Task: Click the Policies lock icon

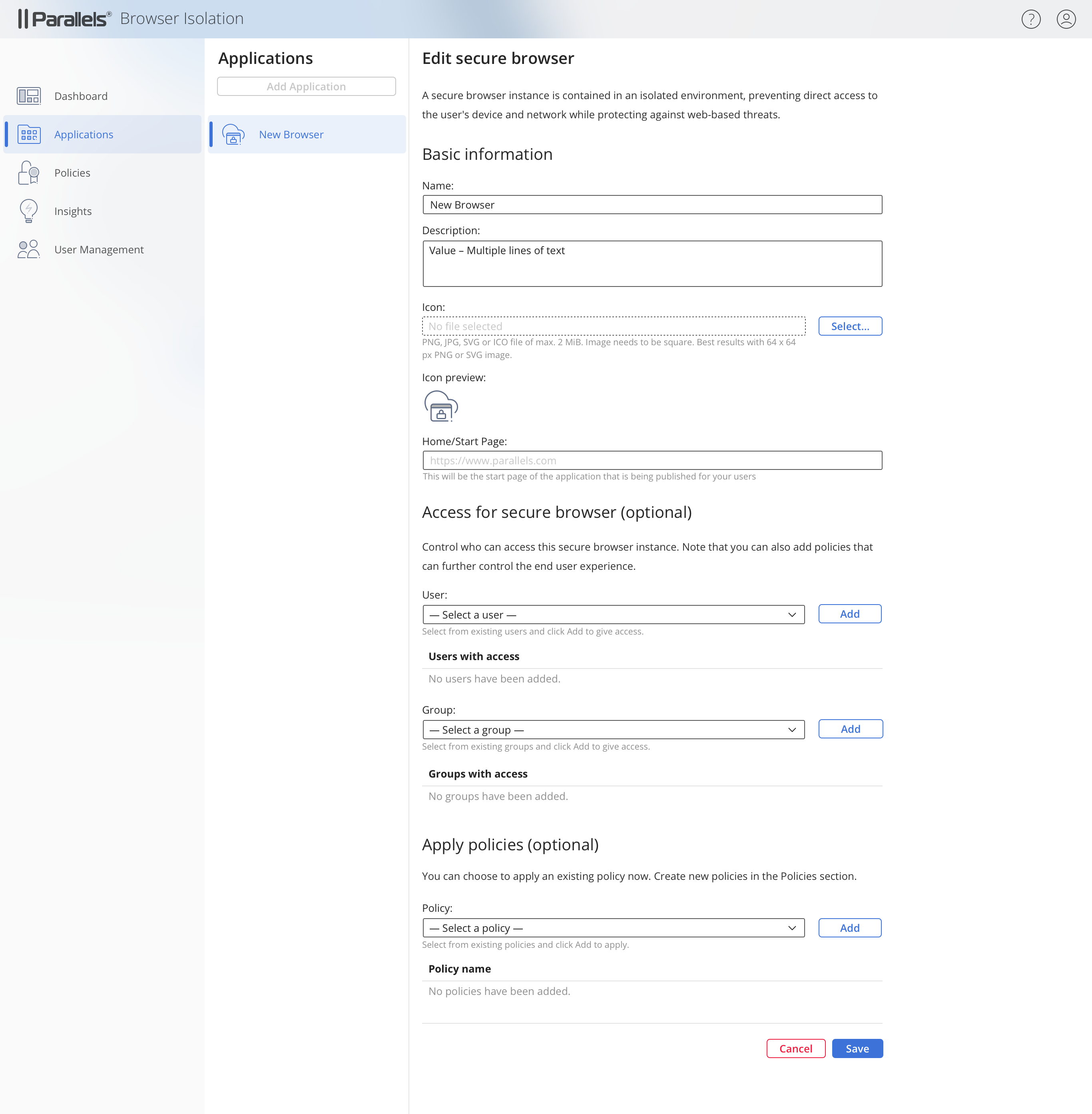Action: [29, 173]
